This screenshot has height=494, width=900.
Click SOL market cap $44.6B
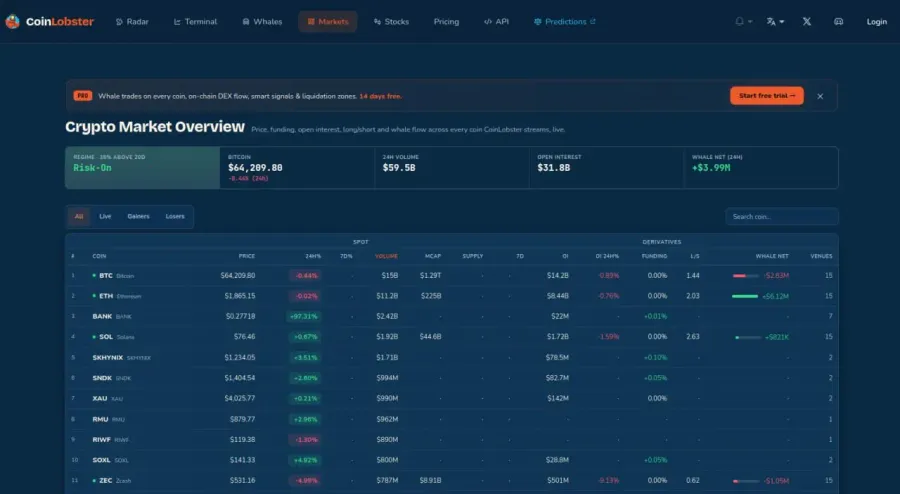(430, 337)
